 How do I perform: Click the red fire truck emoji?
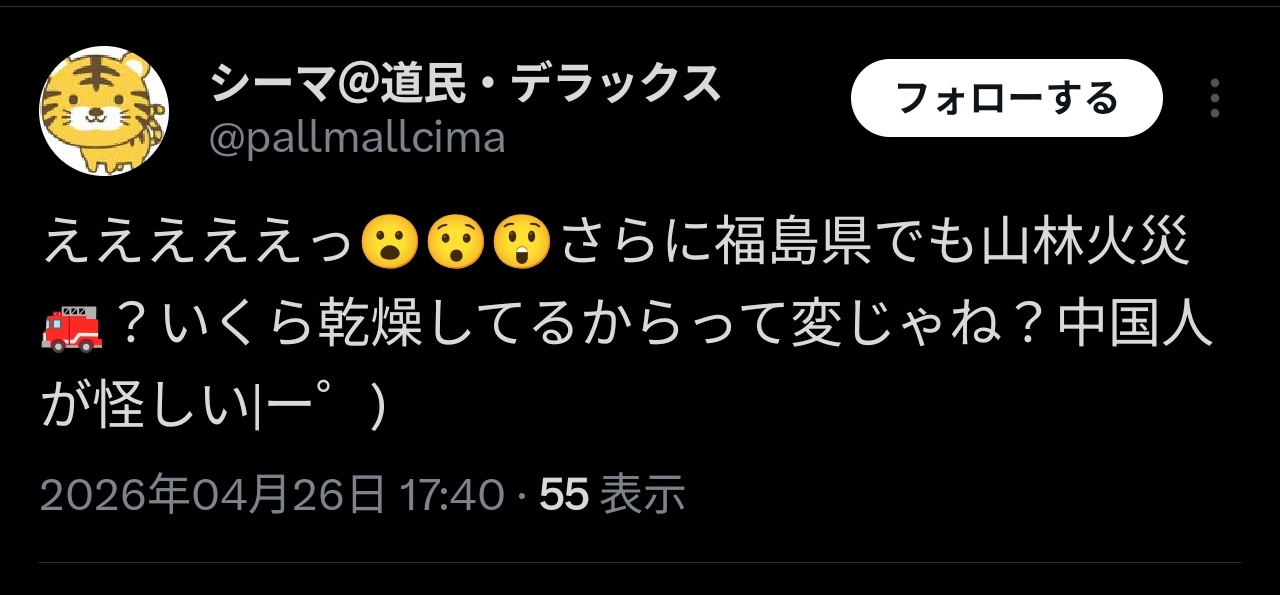click(72, 329)
